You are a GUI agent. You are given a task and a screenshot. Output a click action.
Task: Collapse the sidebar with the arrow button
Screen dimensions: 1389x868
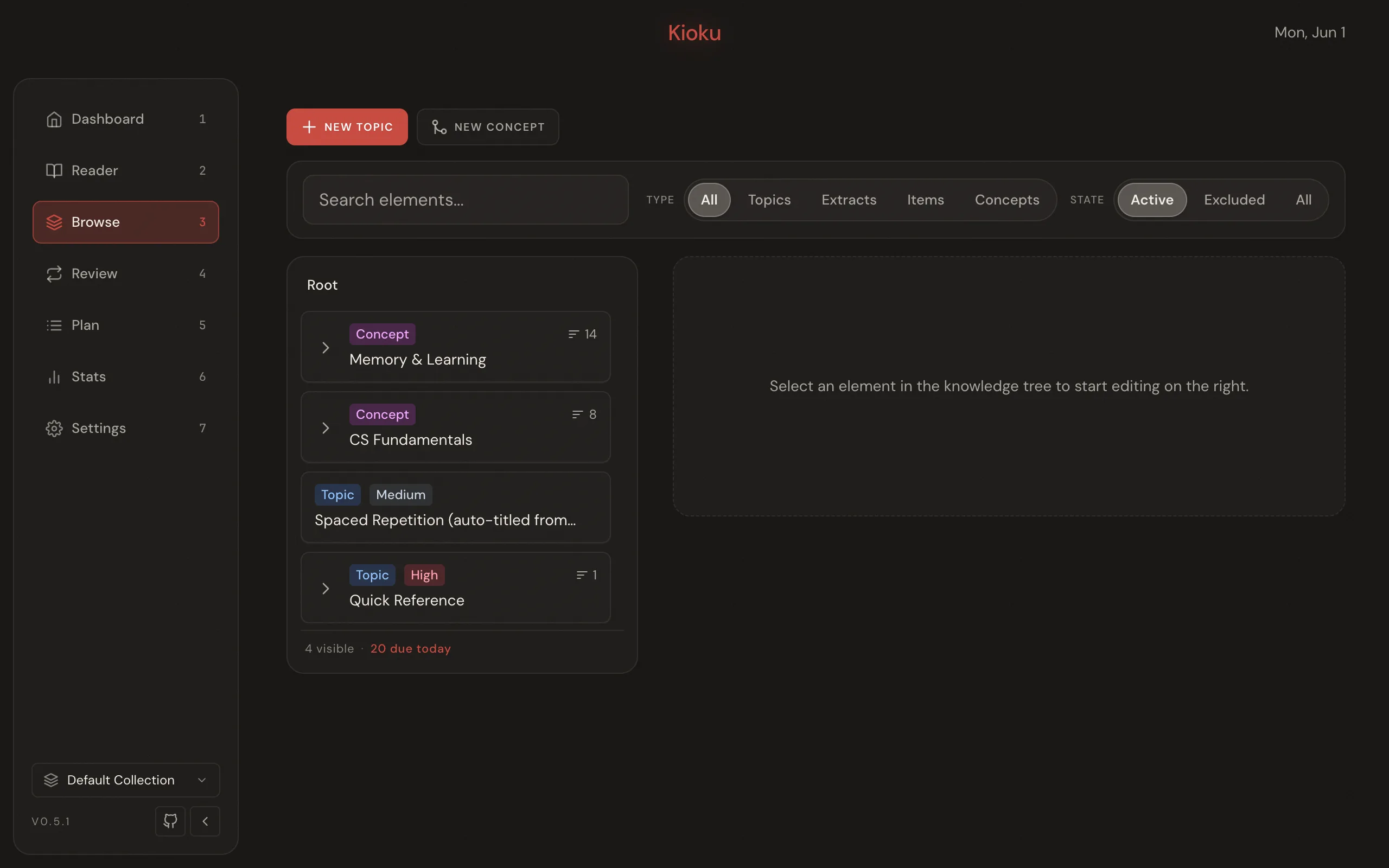coord(205,821)
